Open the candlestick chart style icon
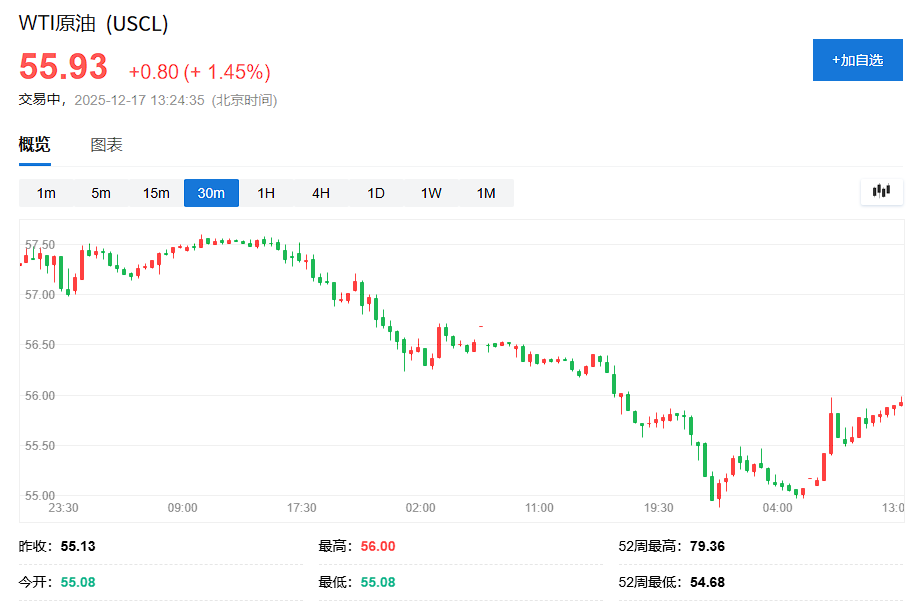This screenshot has width=919, height=601. 881,191
